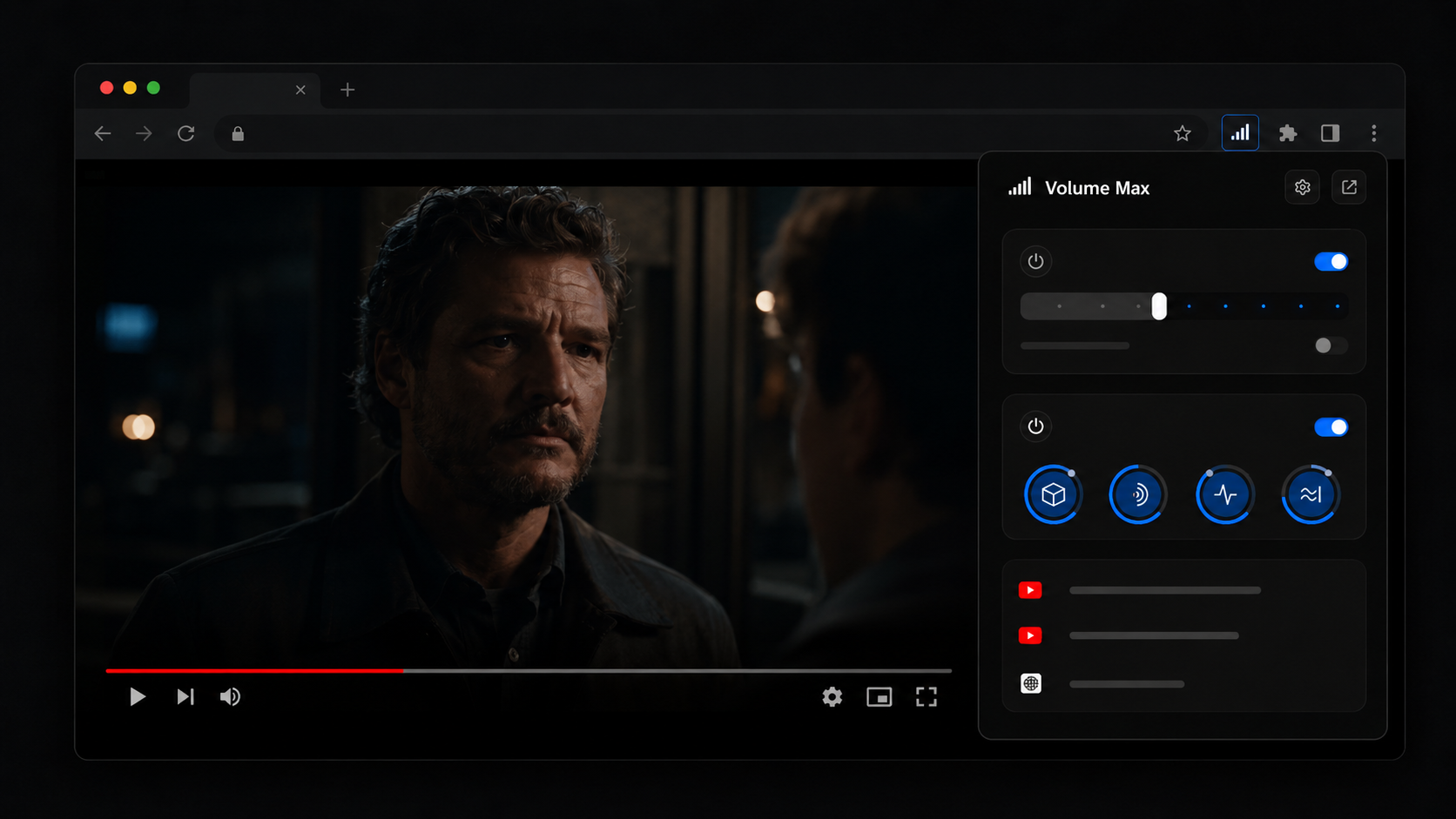
Task: Go forward to the next page
Action: click(x=144, y=133)
